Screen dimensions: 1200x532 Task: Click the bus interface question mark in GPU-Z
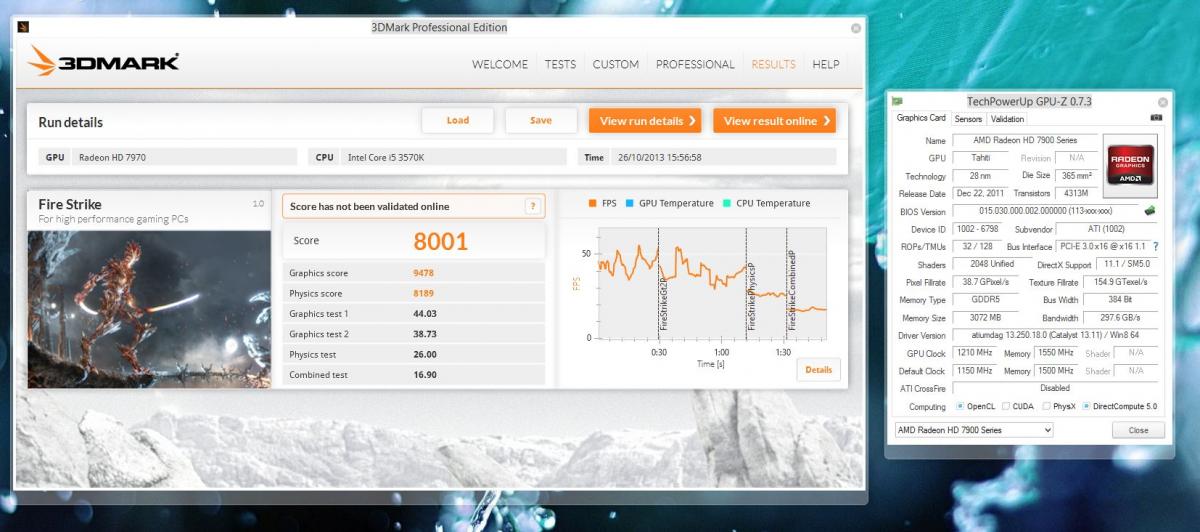point(1156,246)
